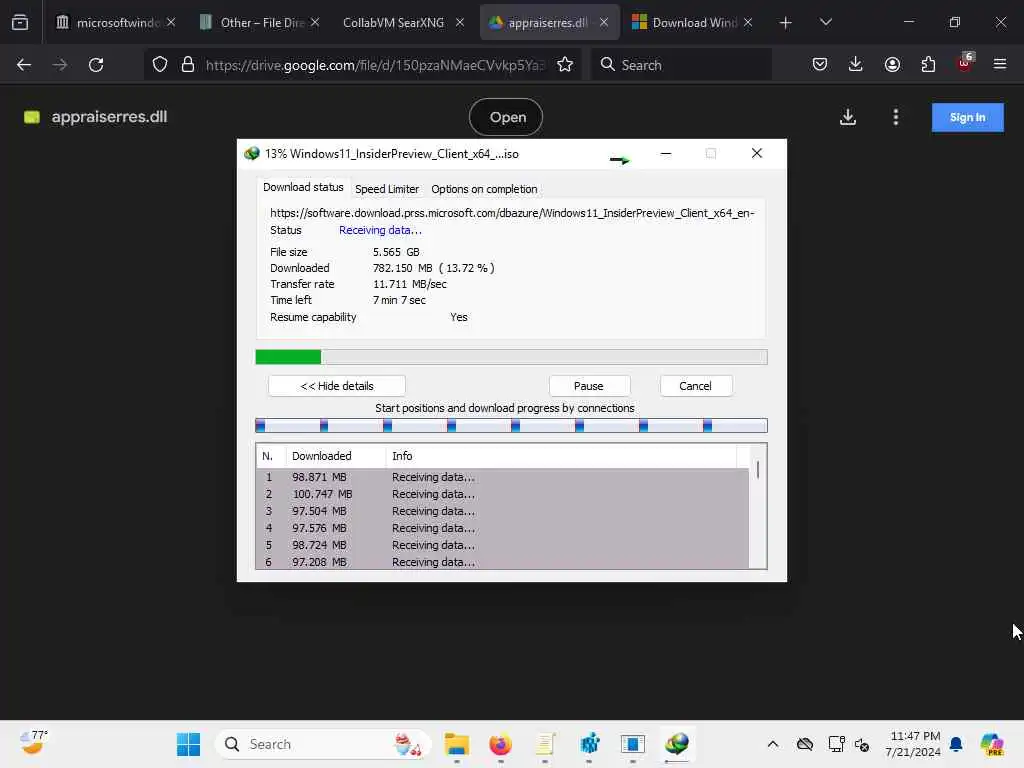Click Hide details button

(x=337, y=386)
